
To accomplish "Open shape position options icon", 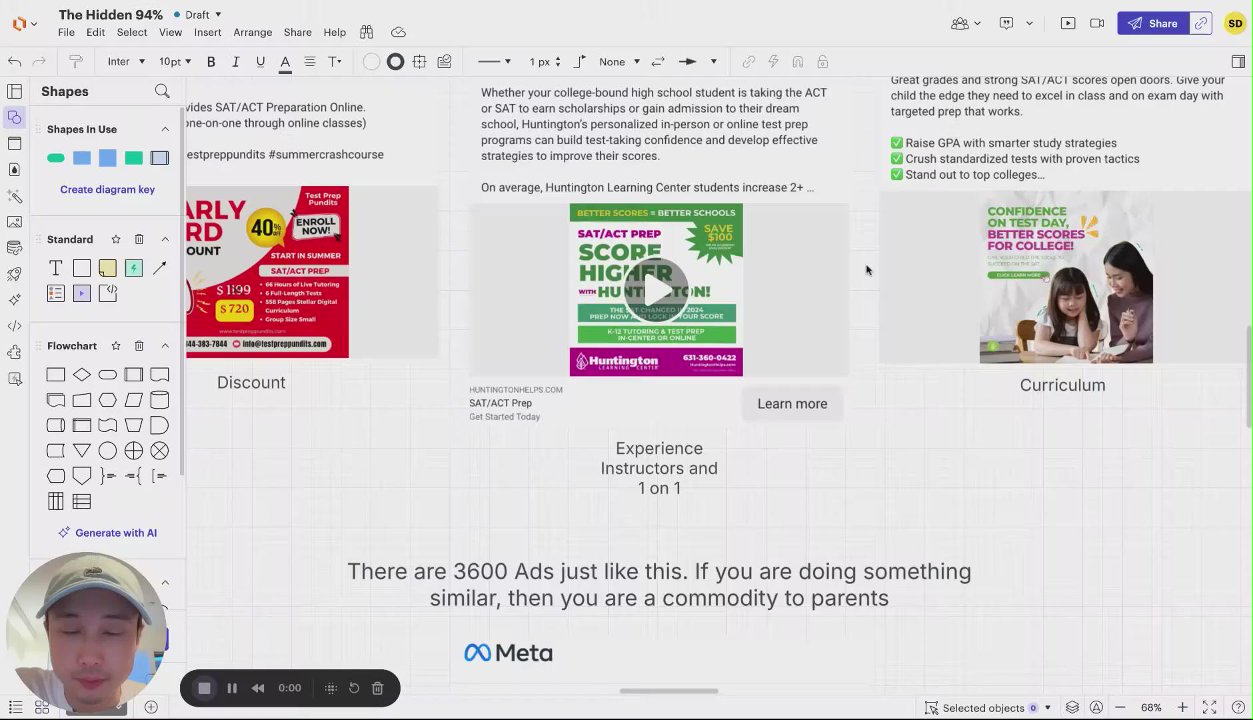I will 420,62.
